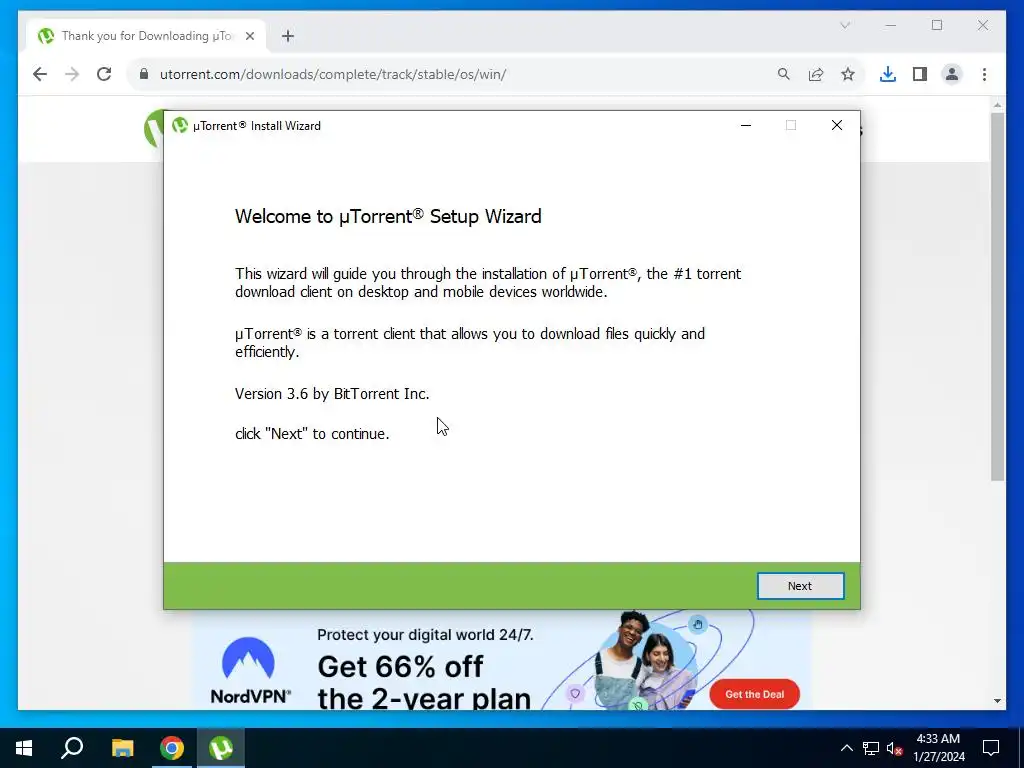Click "Protect your digital world 24/7." ad text

tap(424, 634)
